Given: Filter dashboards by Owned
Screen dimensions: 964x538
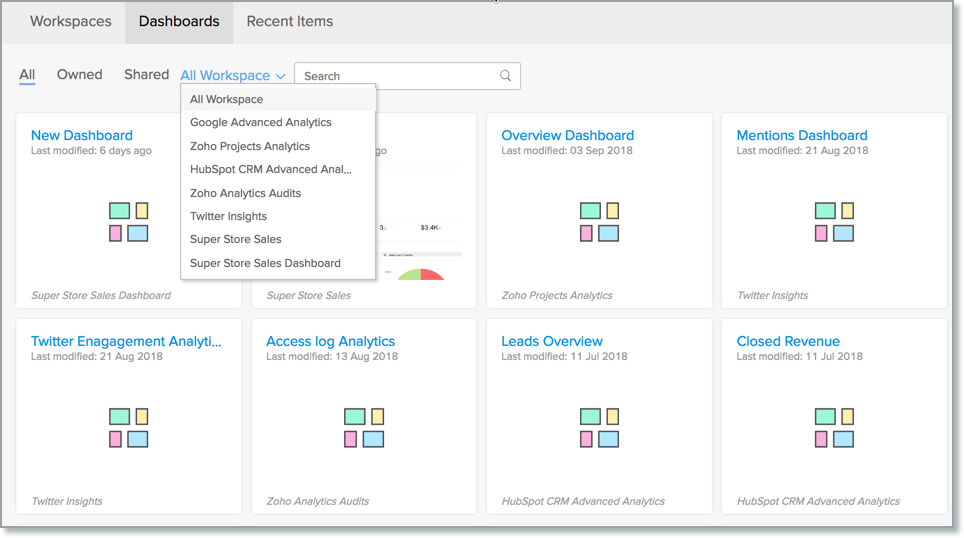Looking at the screenshot, I should point(80,75).
